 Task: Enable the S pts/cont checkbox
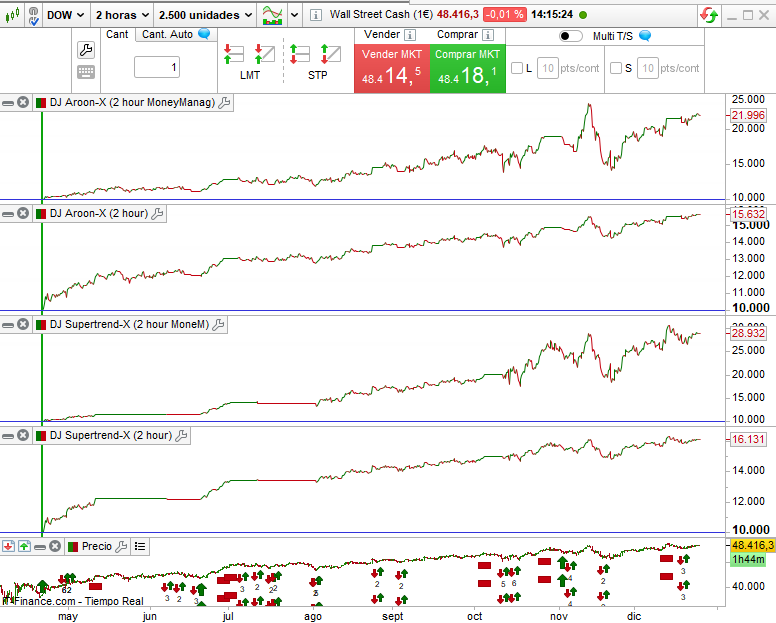pyautogui.click(x=616, y=68)
